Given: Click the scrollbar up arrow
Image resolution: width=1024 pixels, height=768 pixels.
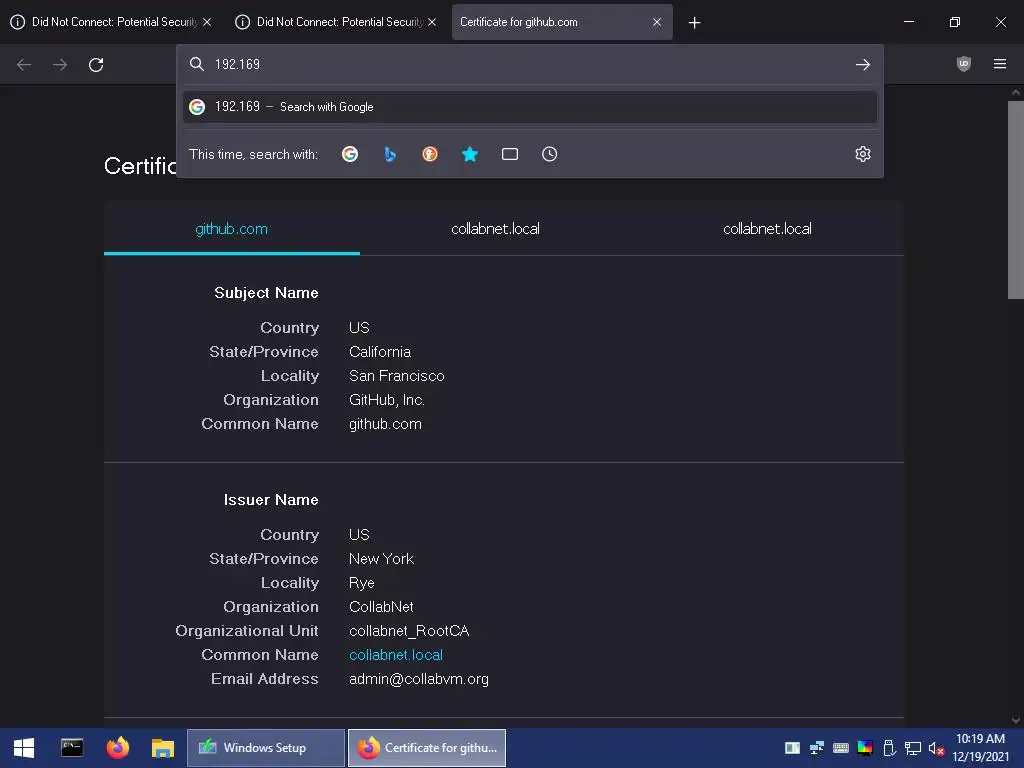Looking at the screenshot, I should coord(1016,93).
